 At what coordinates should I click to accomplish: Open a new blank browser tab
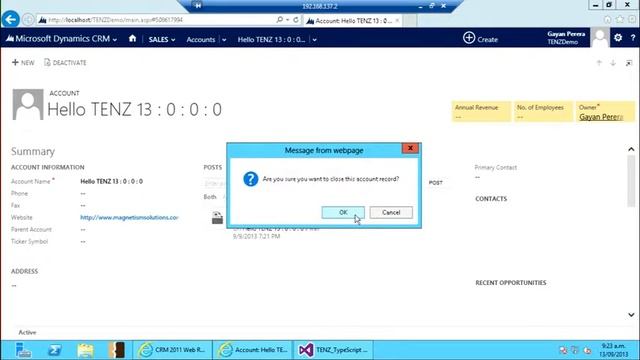click(x=410, y=20)
